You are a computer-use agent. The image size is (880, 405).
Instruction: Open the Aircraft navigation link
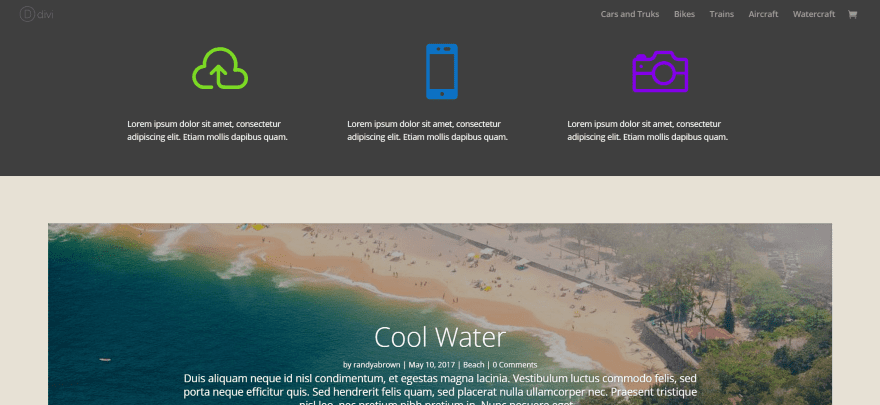763,14
